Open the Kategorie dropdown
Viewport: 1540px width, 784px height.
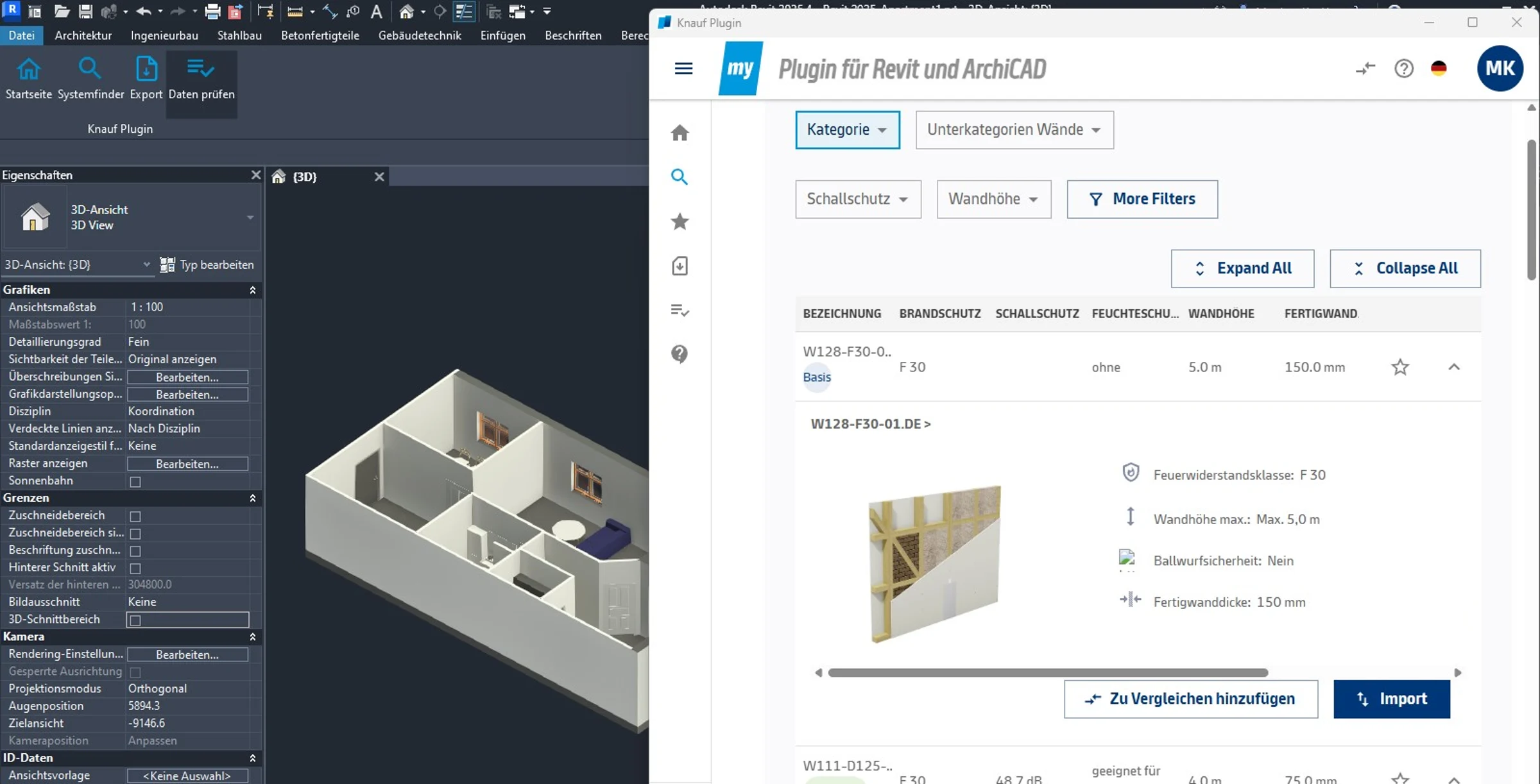click(848, 130)
